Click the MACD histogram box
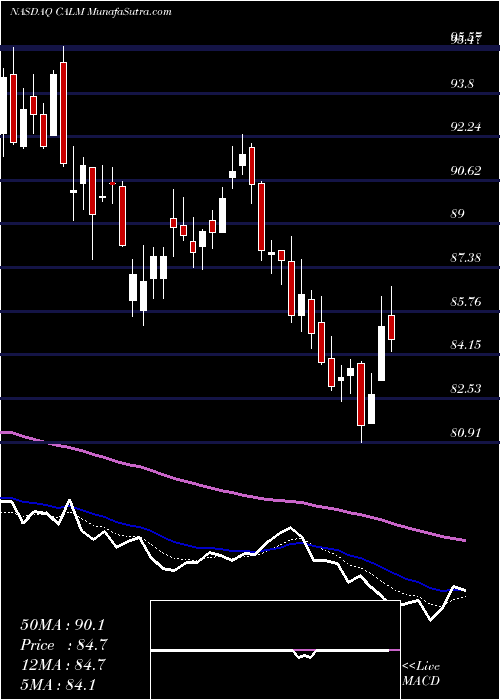This screenshot has width=500, height=700. click(275, 650)
